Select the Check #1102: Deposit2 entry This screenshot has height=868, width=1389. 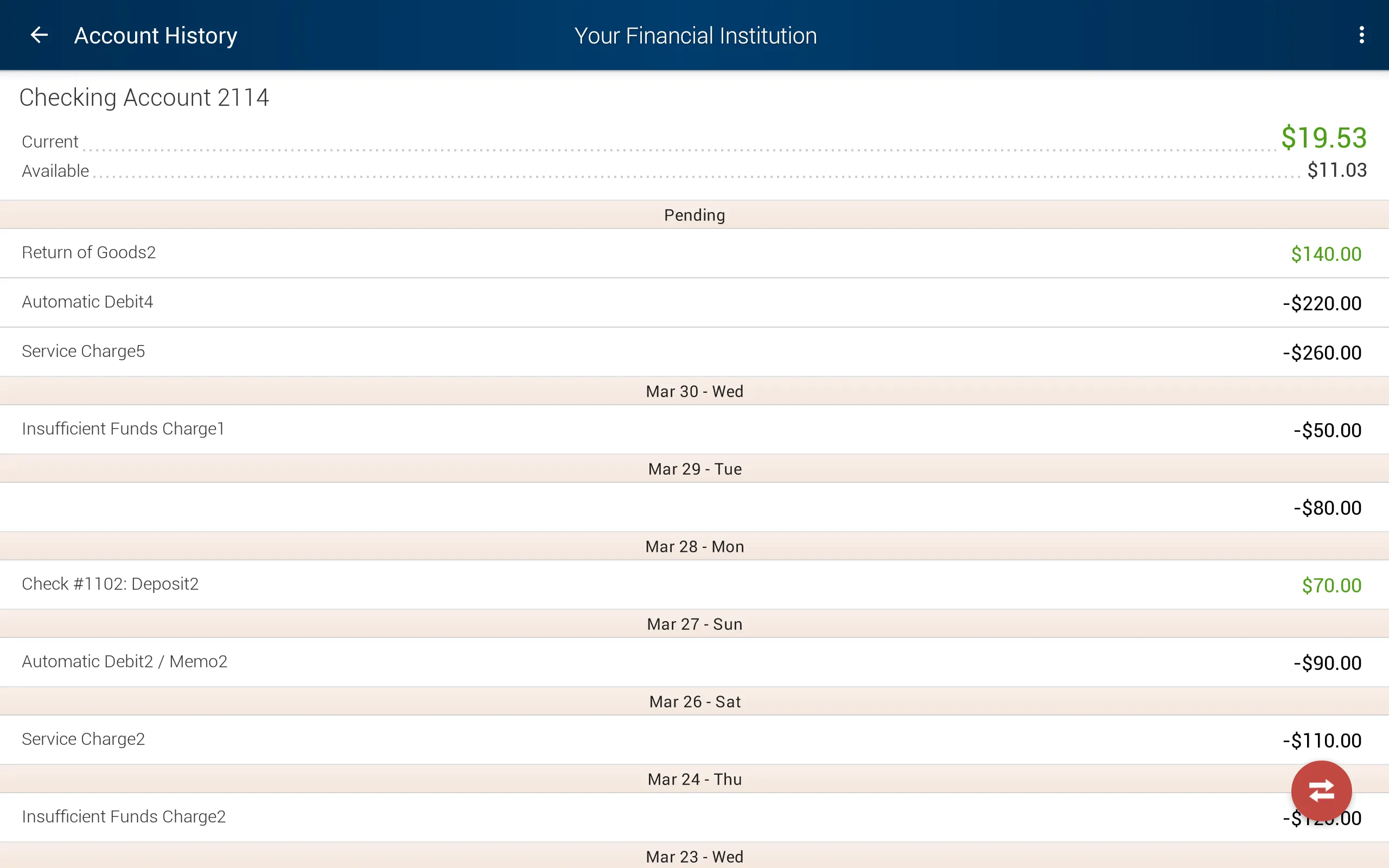(694, 584)
